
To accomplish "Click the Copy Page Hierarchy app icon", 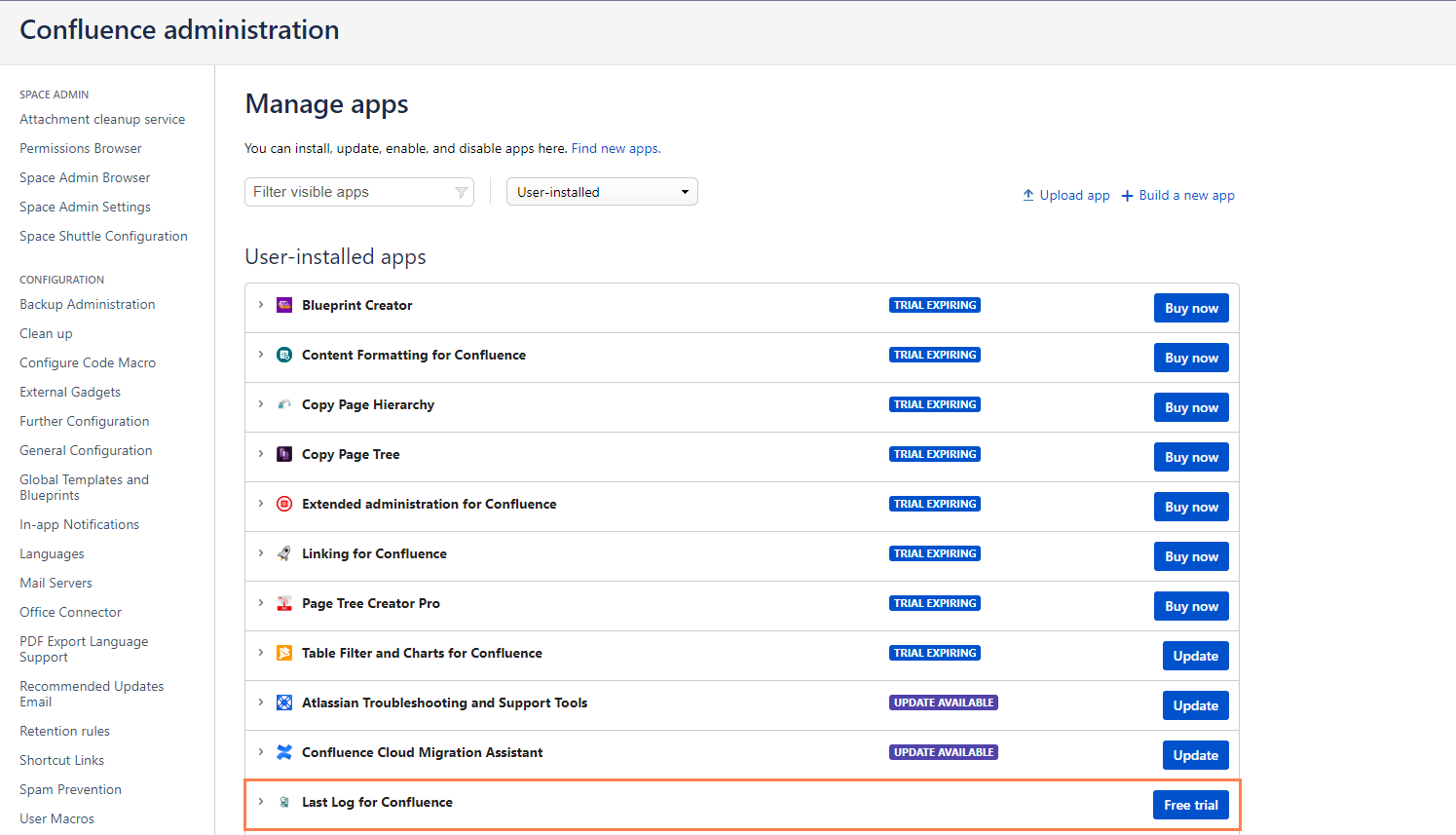I will (x=283, y=403).
